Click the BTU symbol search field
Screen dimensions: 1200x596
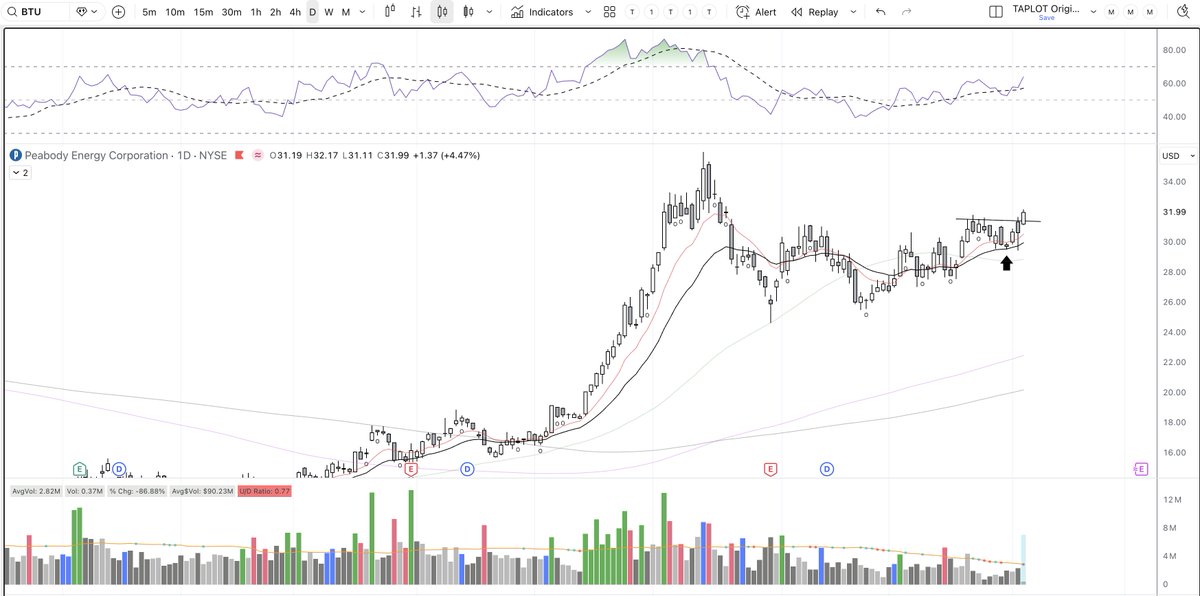pyautogui.click(x=36, y=12)
